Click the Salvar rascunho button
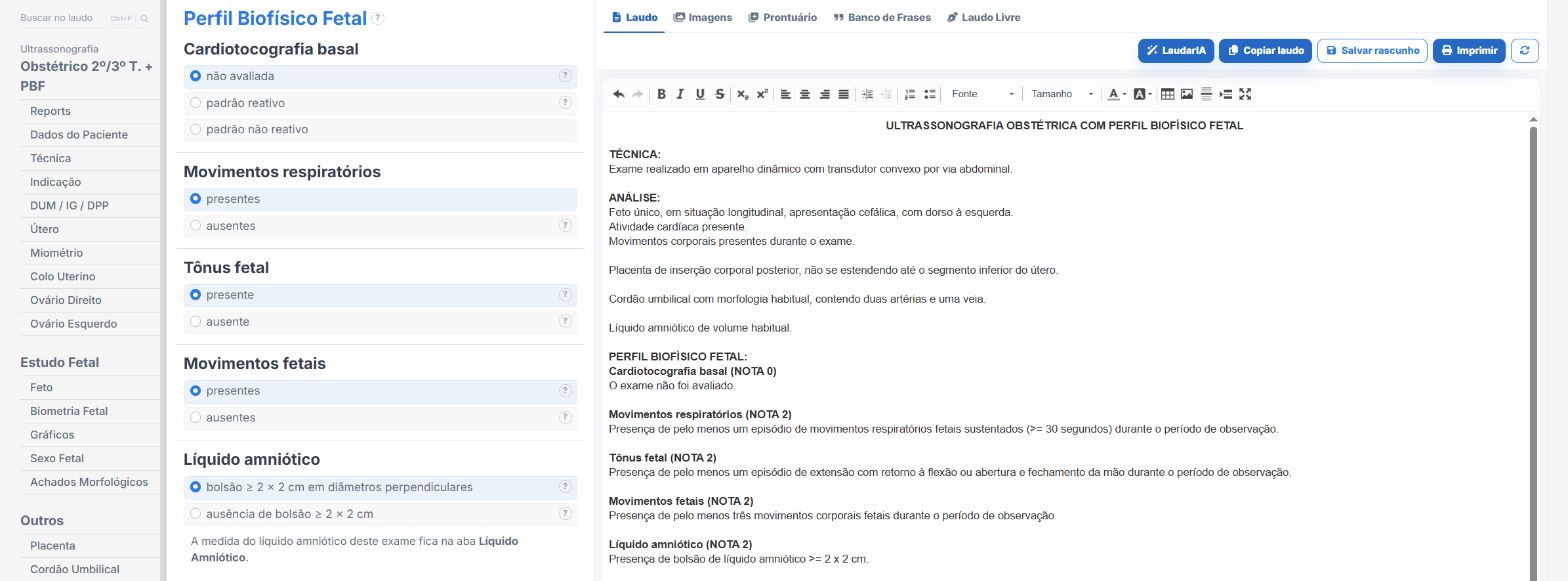The width and height of the screenshot is (1568, 581). coord(1372,51)
